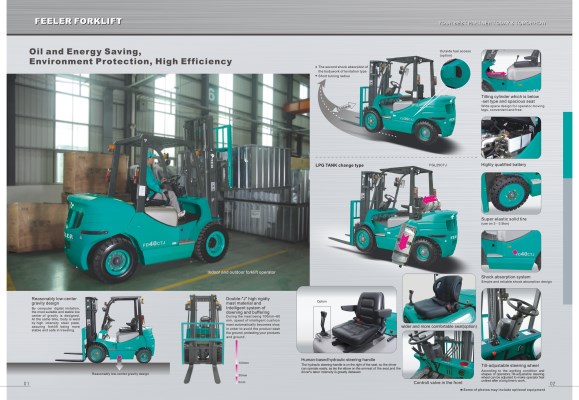579x400 pixels.
Task: Open the tilting cylinder and seat thumbnail
Action: 511,71
